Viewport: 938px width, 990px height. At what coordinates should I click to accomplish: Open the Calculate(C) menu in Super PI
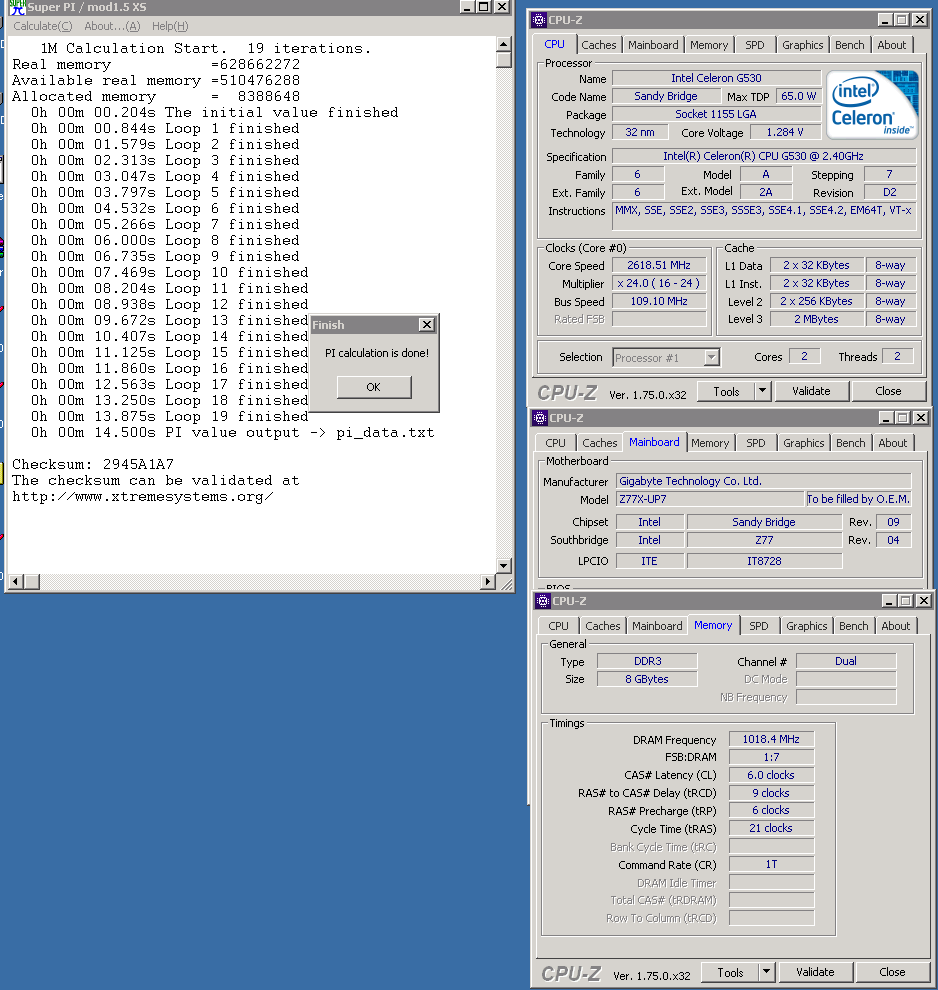click(43, 26)
